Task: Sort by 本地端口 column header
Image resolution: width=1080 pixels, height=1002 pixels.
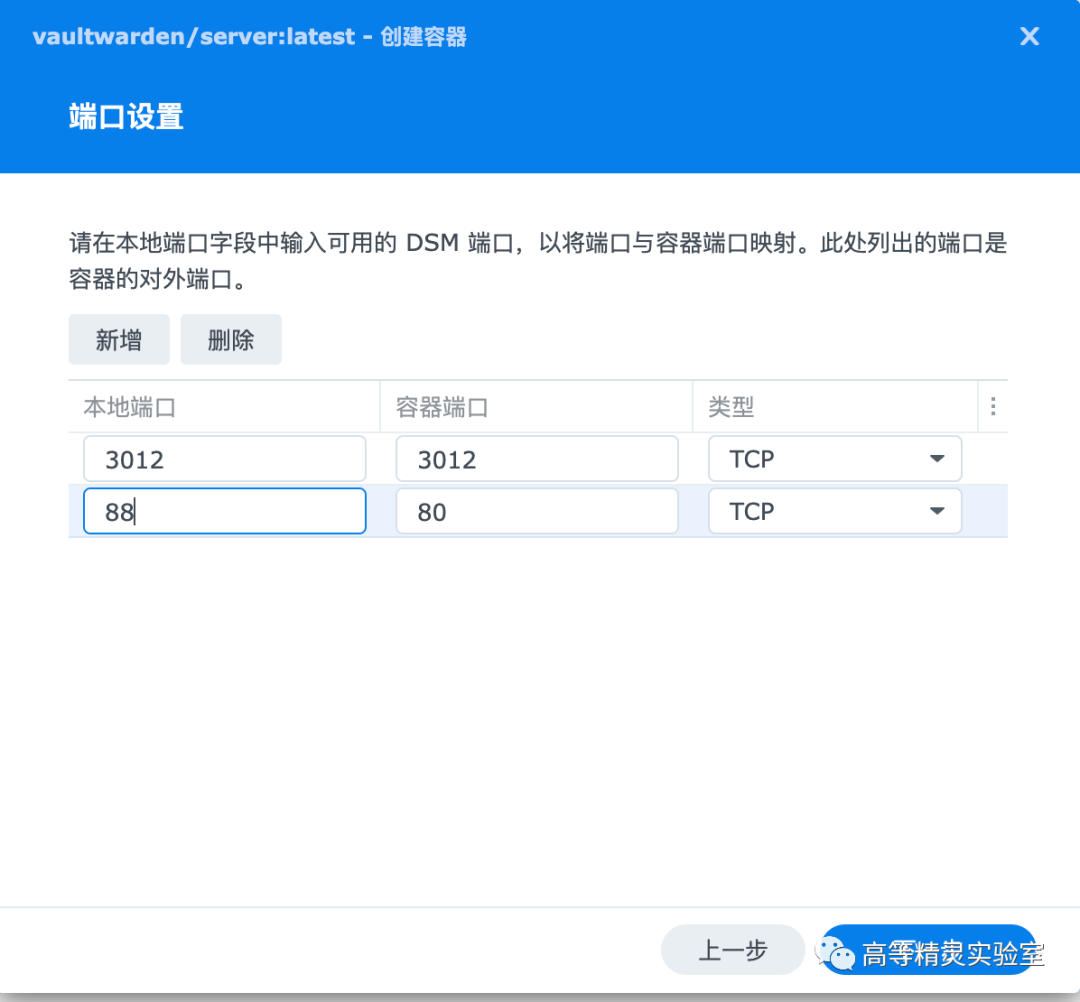Action: (x=225, y=407)
